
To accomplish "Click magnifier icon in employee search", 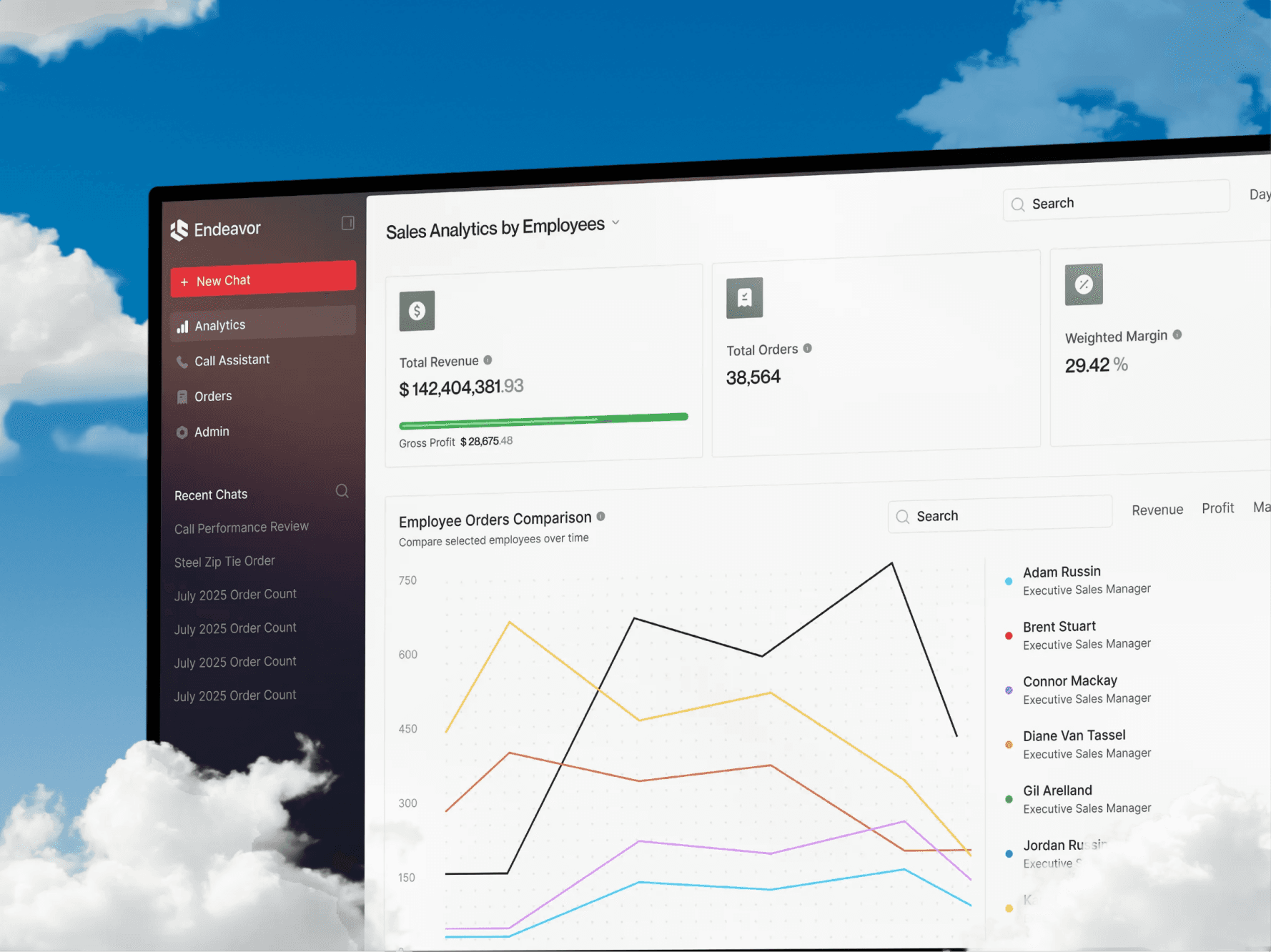I will [x=903, y=517].
